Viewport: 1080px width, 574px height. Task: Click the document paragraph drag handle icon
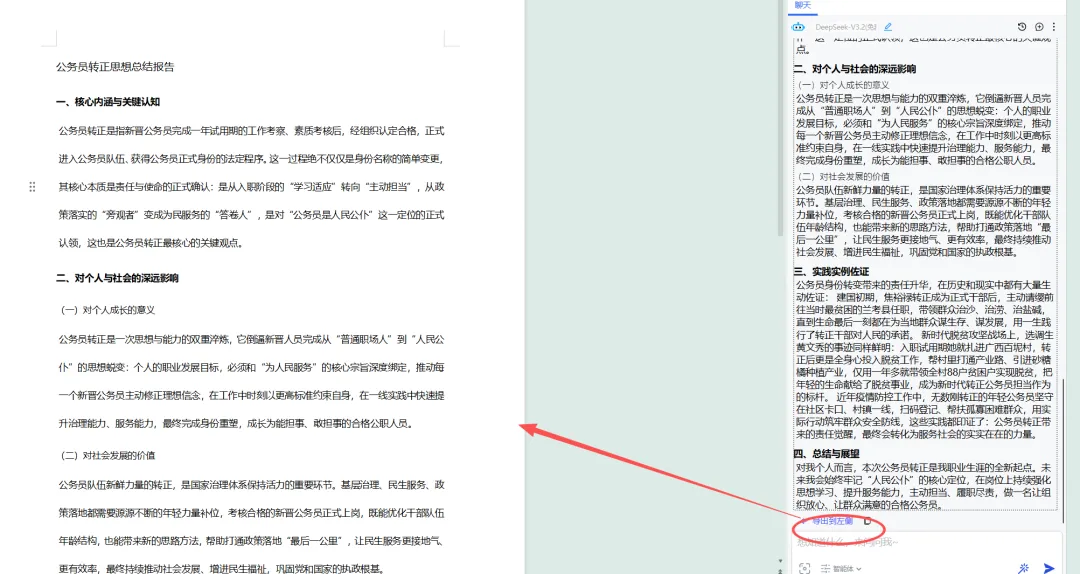click(32, 187)
